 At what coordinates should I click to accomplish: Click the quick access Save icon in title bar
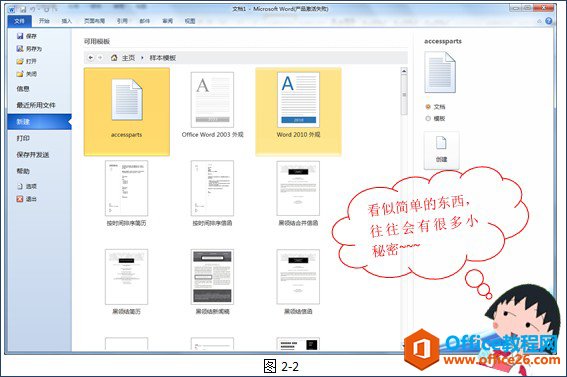click(x=22, y=9)
